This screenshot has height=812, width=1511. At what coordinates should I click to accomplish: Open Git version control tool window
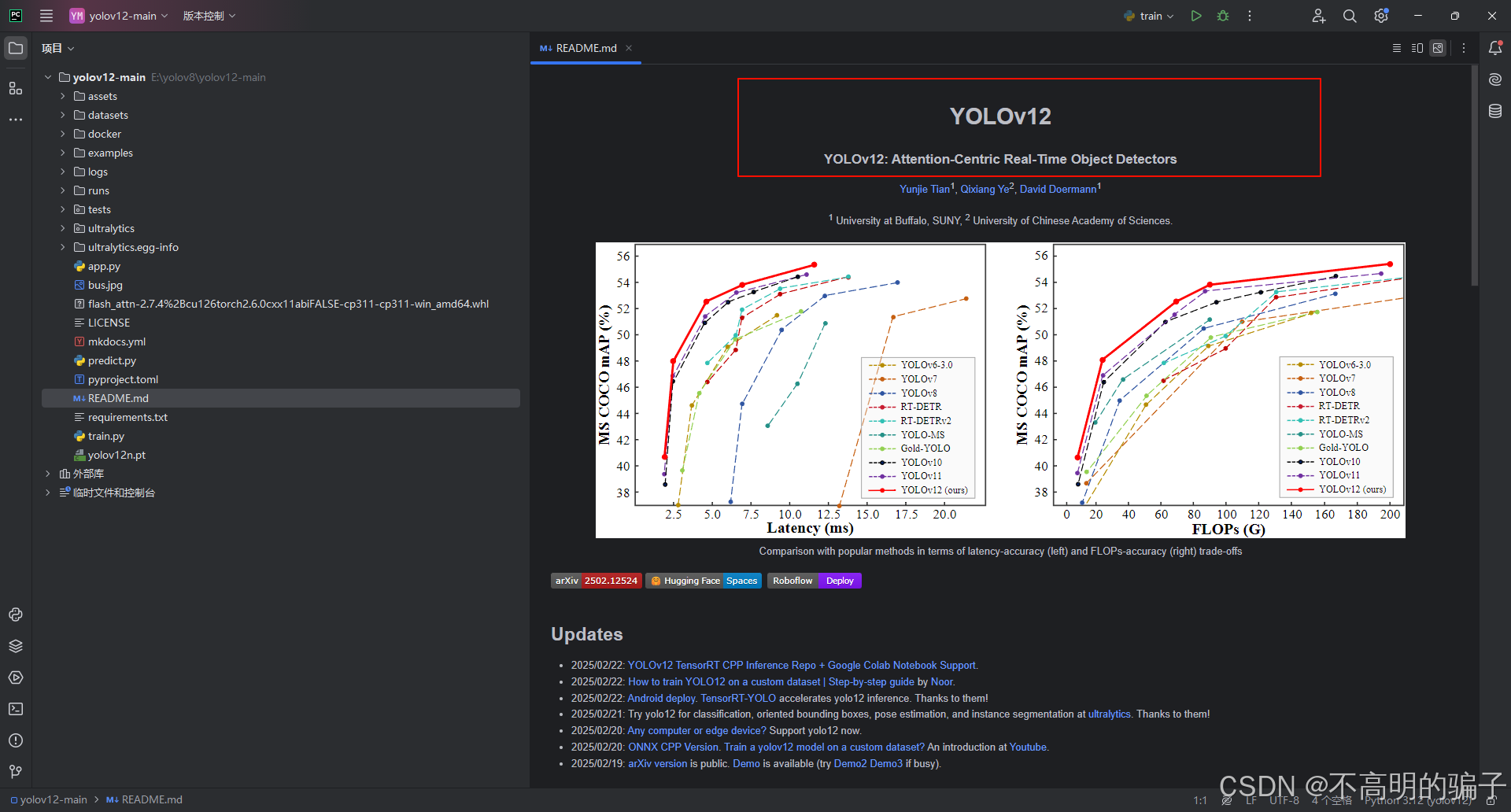[x=16, y=772]
